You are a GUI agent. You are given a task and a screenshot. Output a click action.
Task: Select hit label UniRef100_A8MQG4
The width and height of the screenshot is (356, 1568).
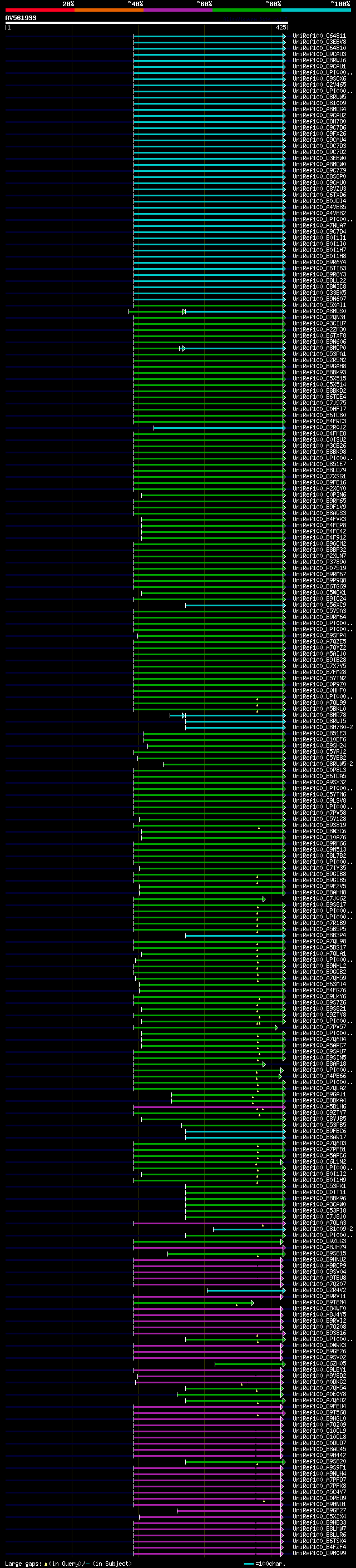319,109
